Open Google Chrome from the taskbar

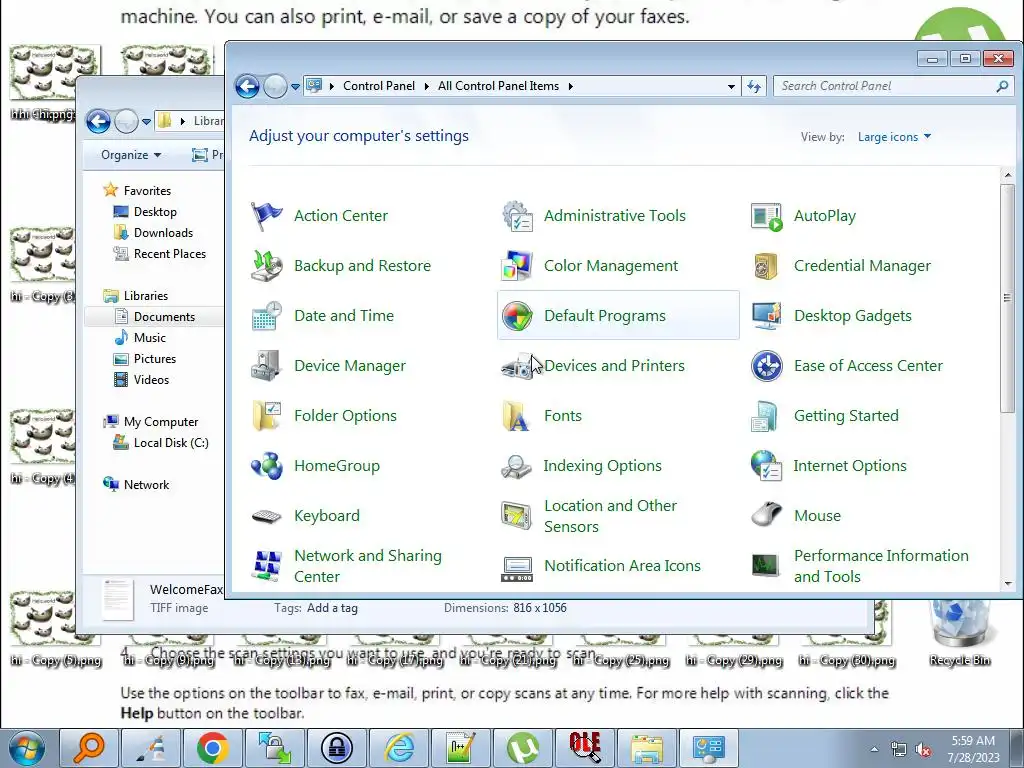tap(212, 748)
